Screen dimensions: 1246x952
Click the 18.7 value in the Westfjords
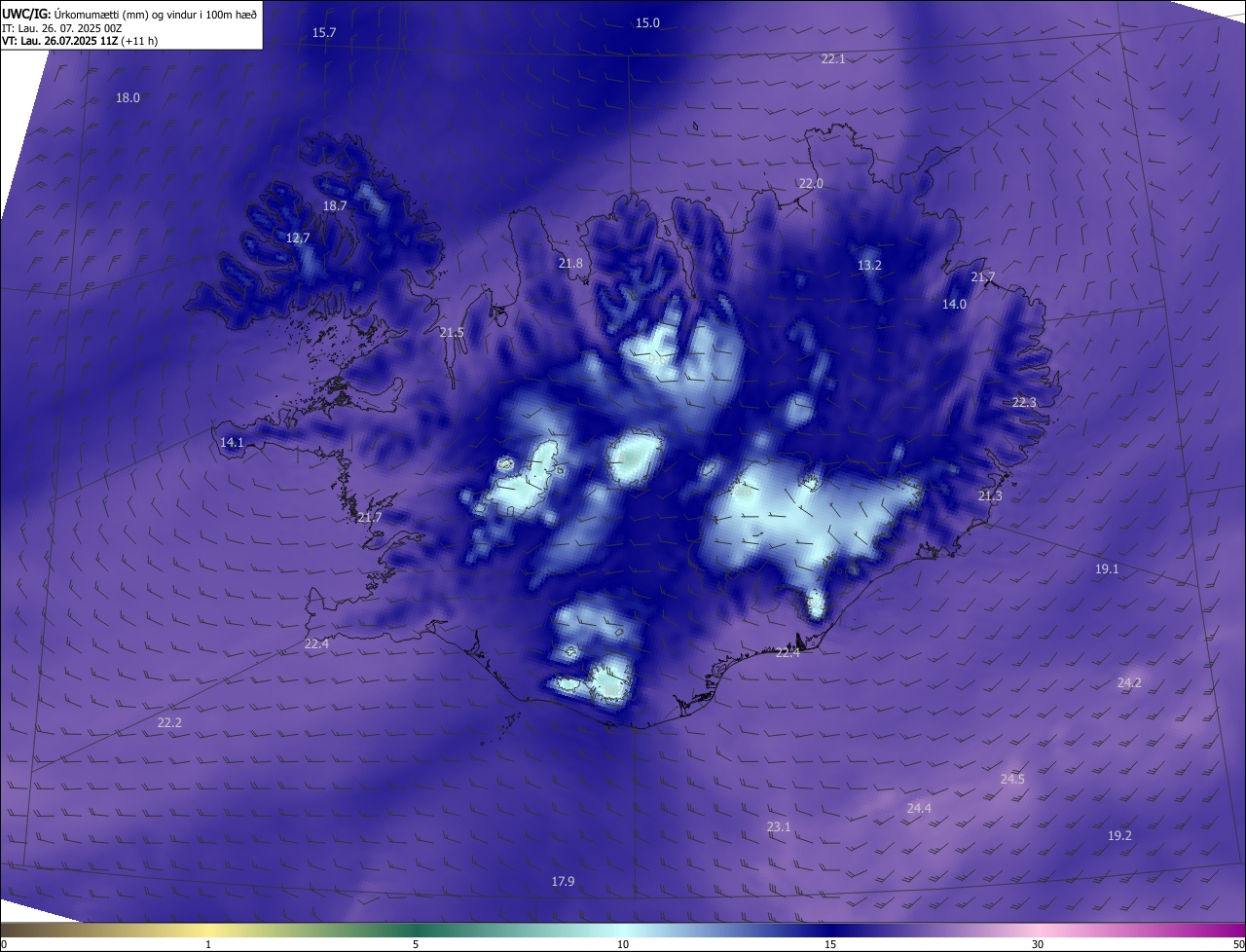335,206
